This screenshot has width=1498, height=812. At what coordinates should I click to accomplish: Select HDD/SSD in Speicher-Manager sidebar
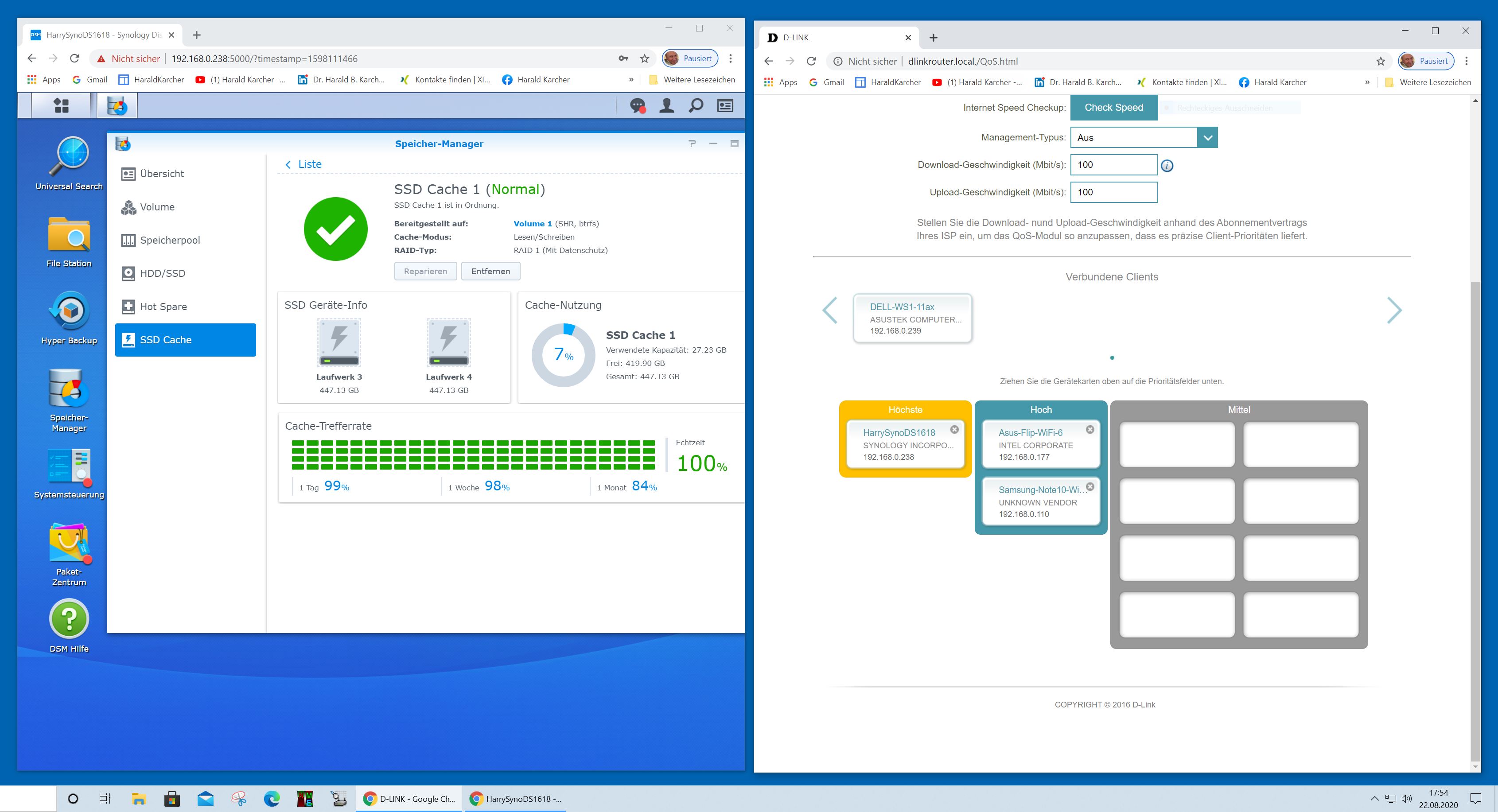coord(162,273)
